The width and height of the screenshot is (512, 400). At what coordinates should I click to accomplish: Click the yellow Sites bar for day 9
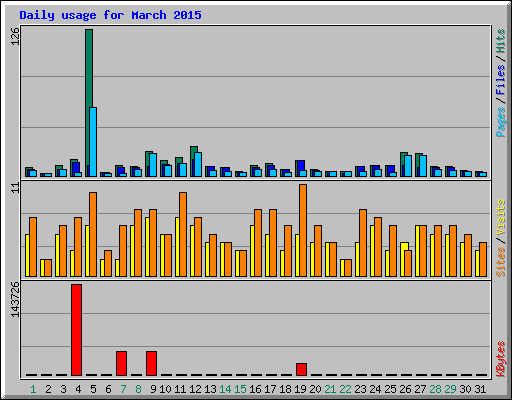click(x=148, y=247)
